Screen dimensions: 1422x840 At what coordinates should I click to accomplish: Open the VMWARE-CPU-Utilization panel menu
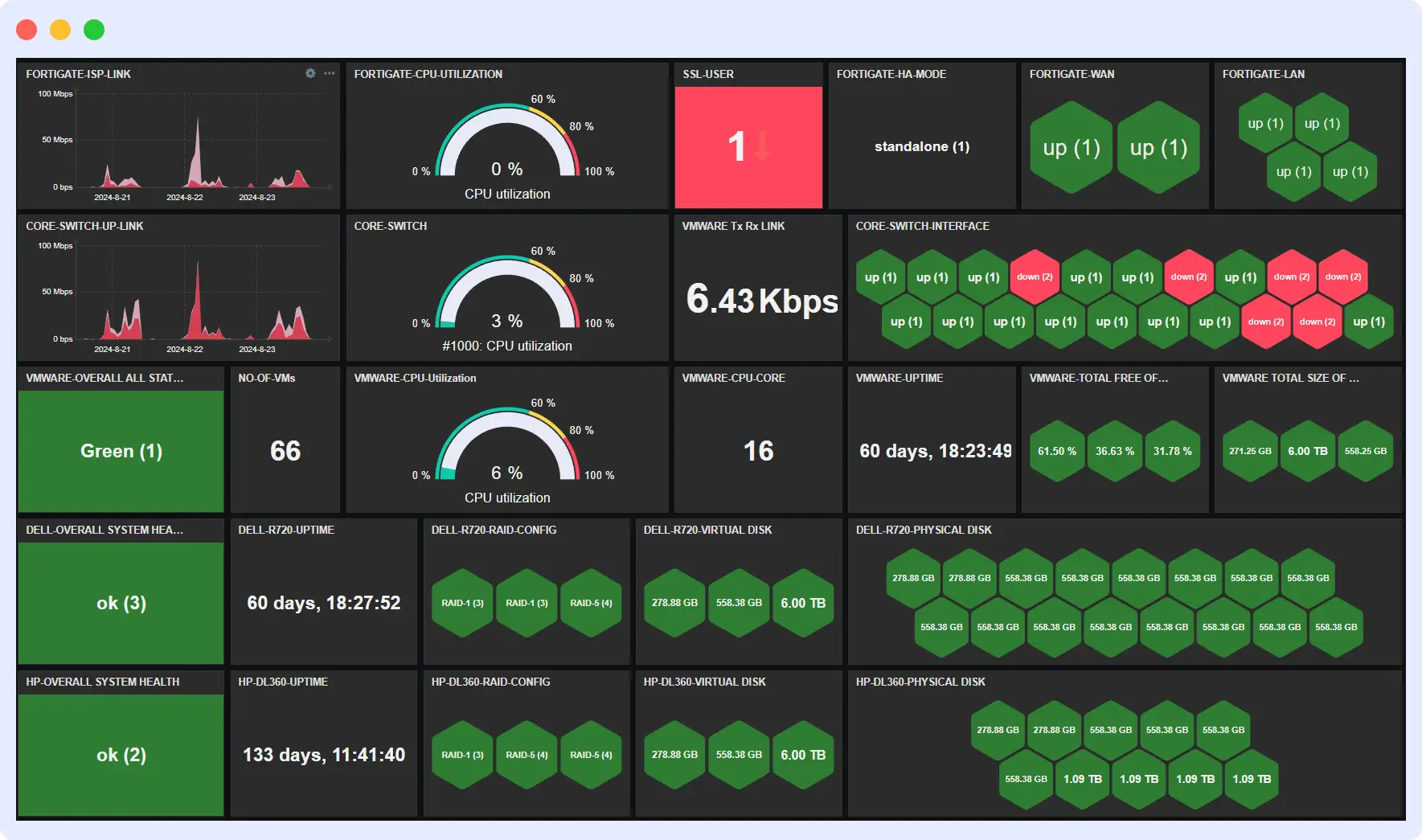pyautogui.click(x=415, y=378)
